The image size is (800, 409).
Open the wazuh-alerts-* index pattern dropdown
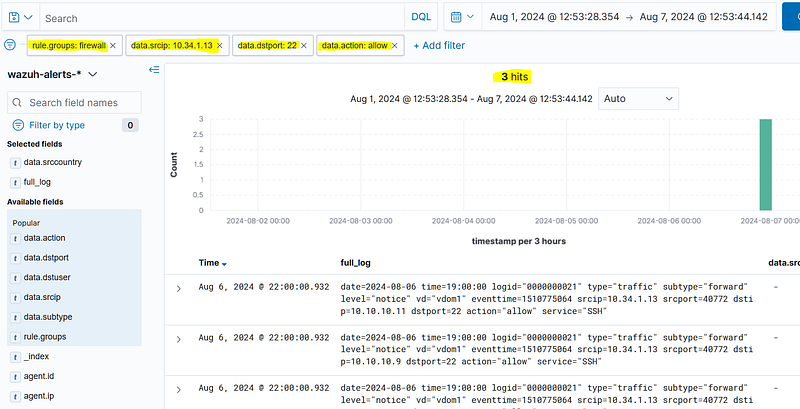coord(52,74)
